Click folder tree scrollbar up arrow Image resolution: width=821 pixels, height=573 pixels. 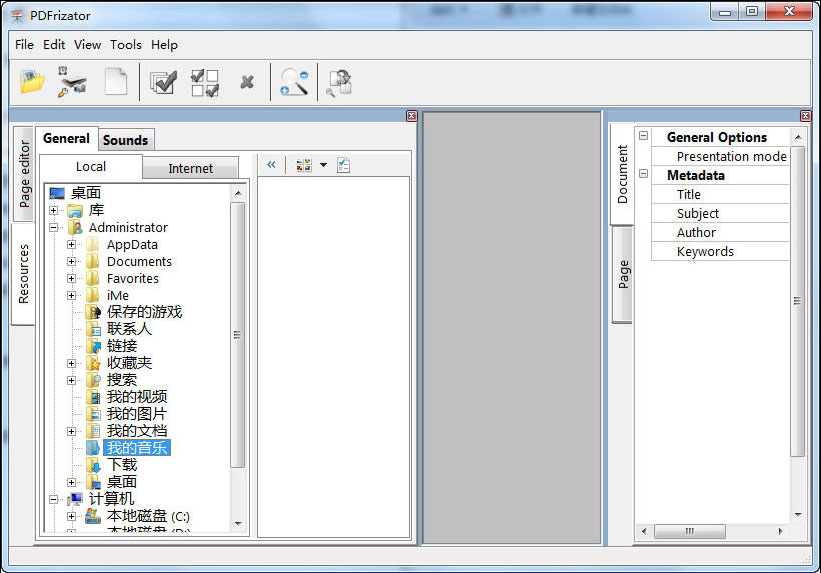(x=238, y=193)
